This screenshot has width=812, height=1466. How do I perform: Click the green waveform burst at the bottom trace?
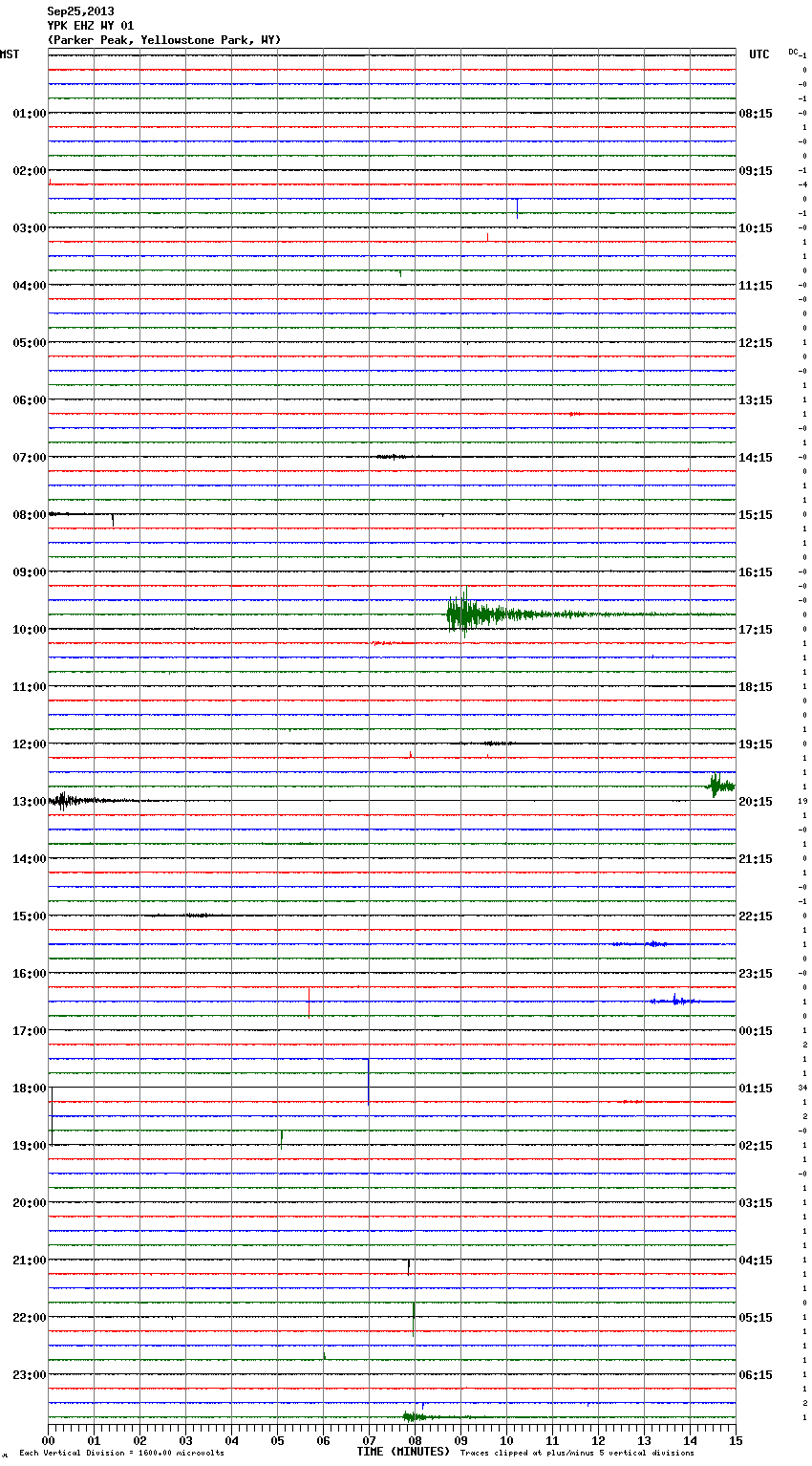click(425, 1416)
